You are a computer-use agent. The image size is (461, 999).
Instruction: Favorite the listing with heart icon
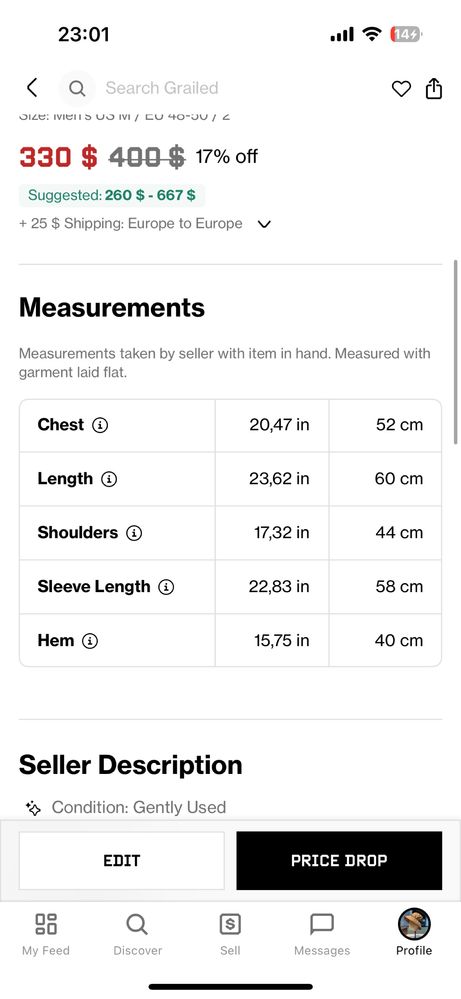point(401,89)
